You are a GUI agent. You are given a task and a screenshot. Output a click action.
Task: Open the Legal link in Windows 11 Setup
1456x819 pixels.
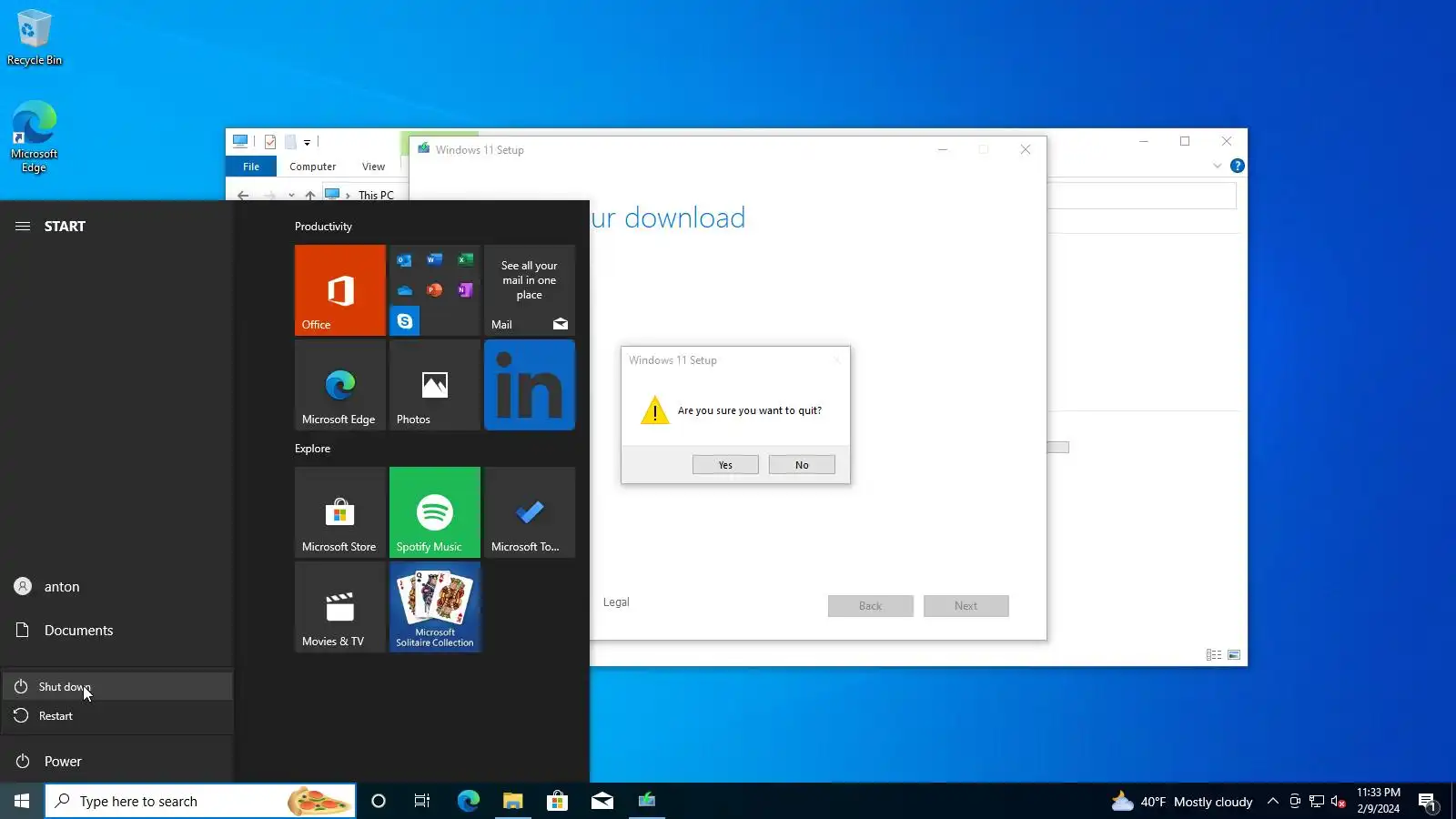616,602
